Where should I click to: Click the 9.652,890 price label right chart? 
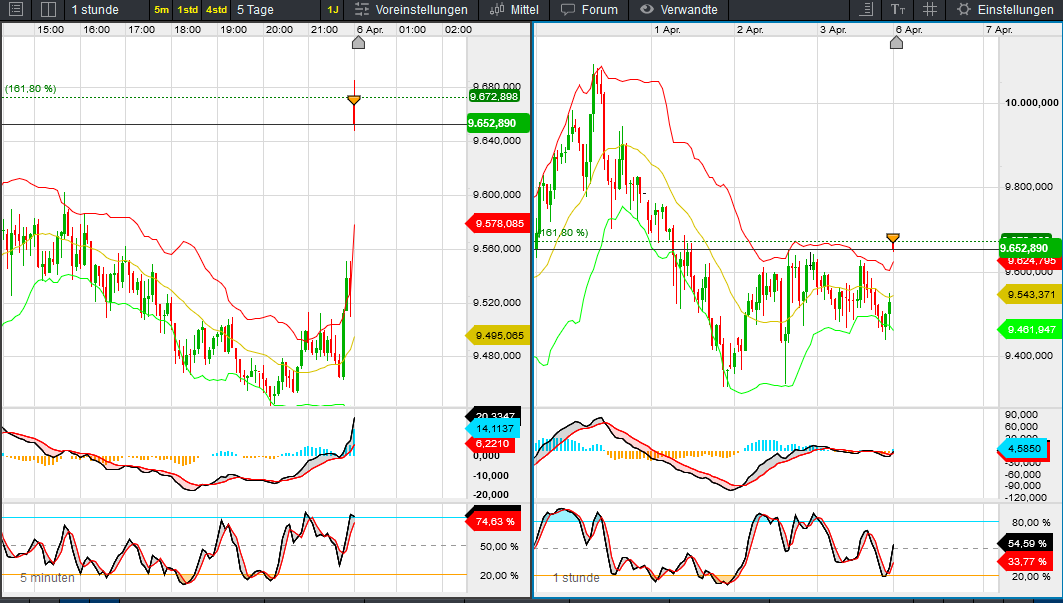(x=1029, y=248)
